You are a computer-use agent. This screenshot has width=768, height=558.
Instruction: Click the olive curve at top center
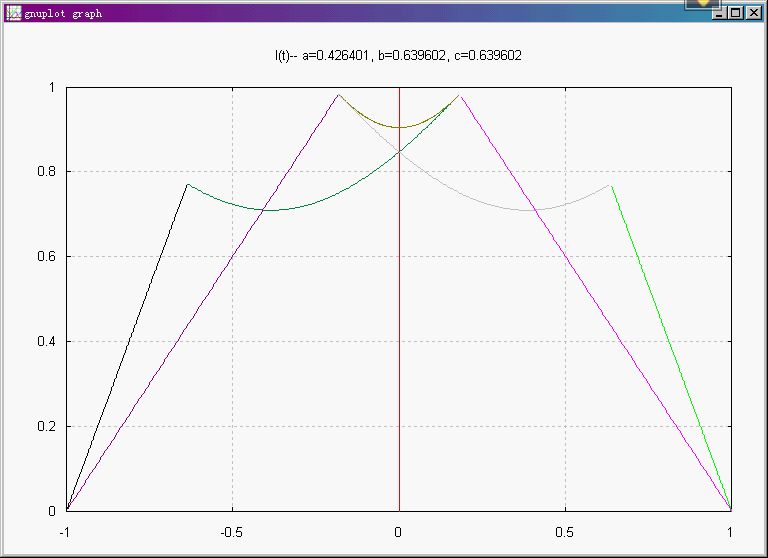point(399,127)
